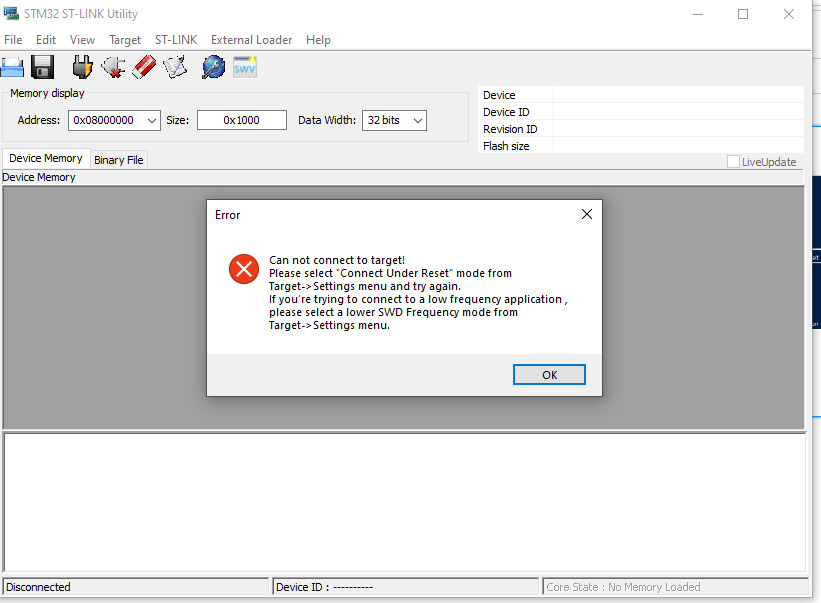Viewport: 821px width, 603px height.
Task: Click the Device ID status field
Action: 405,586
